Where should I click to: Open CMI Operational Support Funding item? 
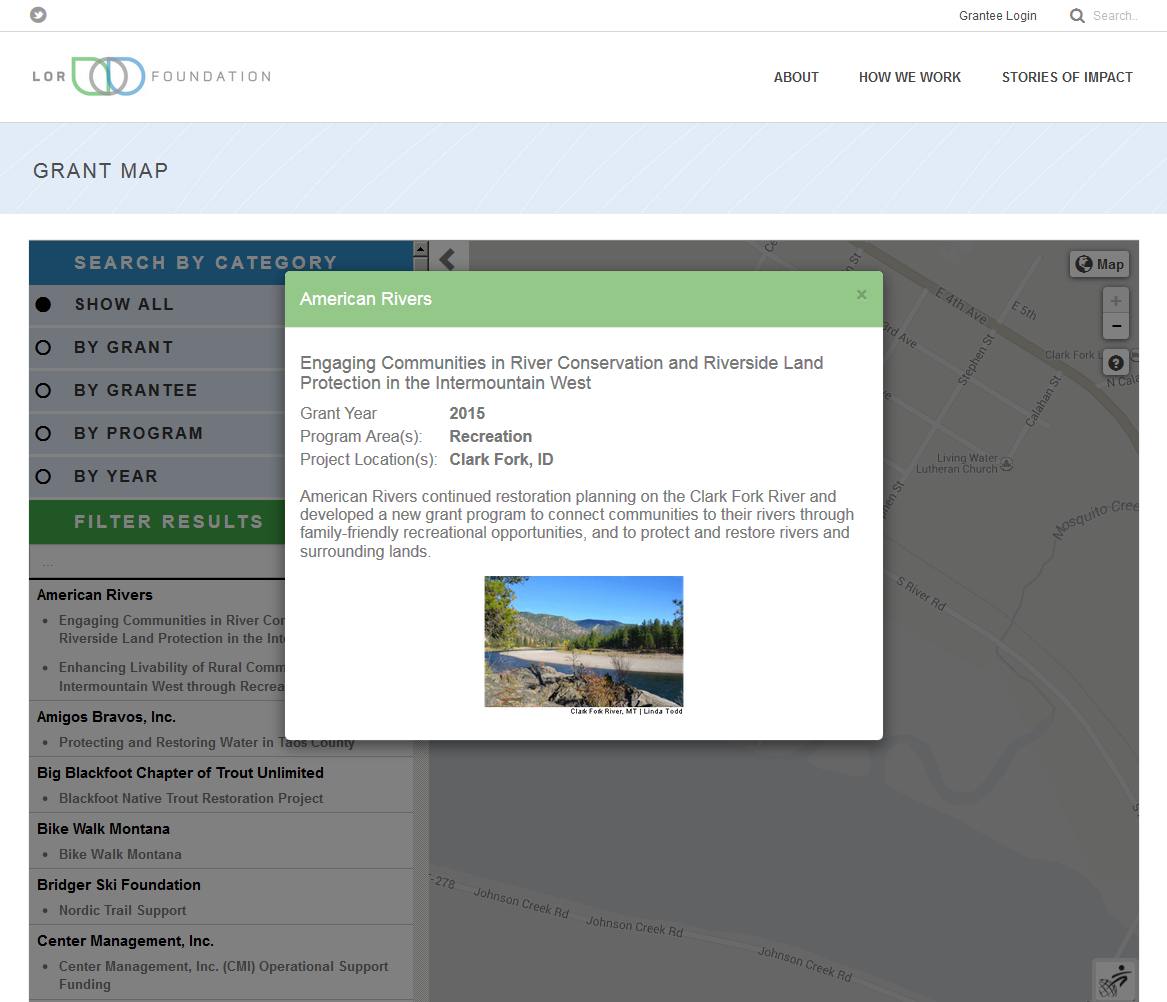tap(223, 975)
